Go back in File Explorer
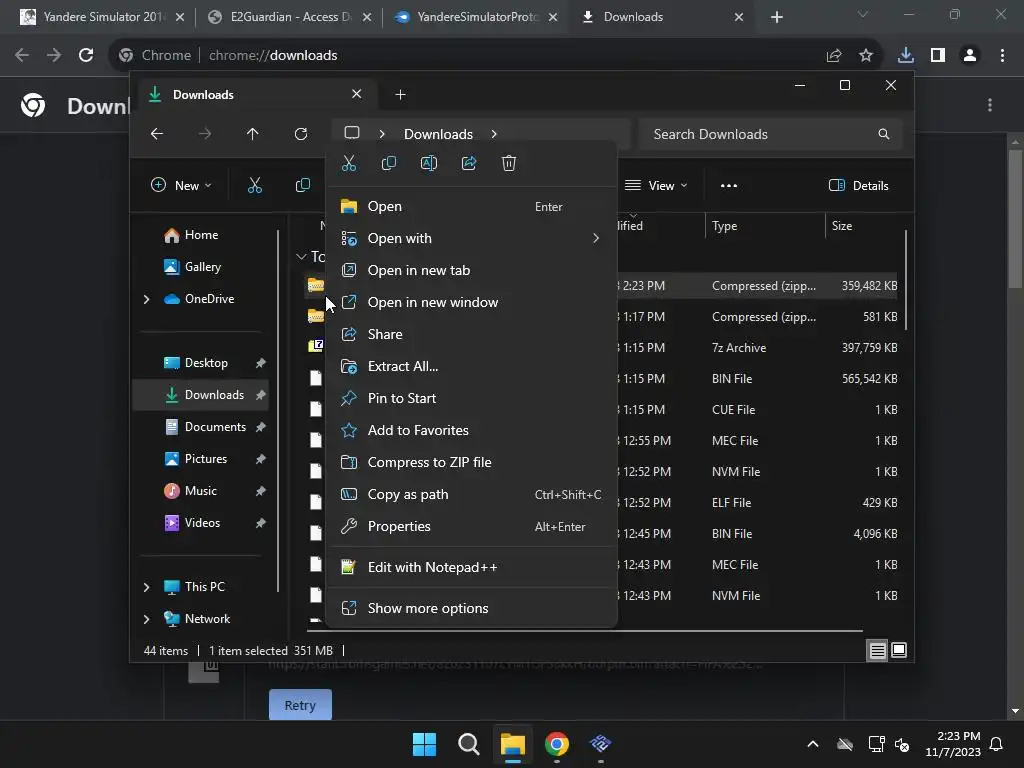Image resolution: width=1024 pixels, height=768 pixels. tap(157, 134)
